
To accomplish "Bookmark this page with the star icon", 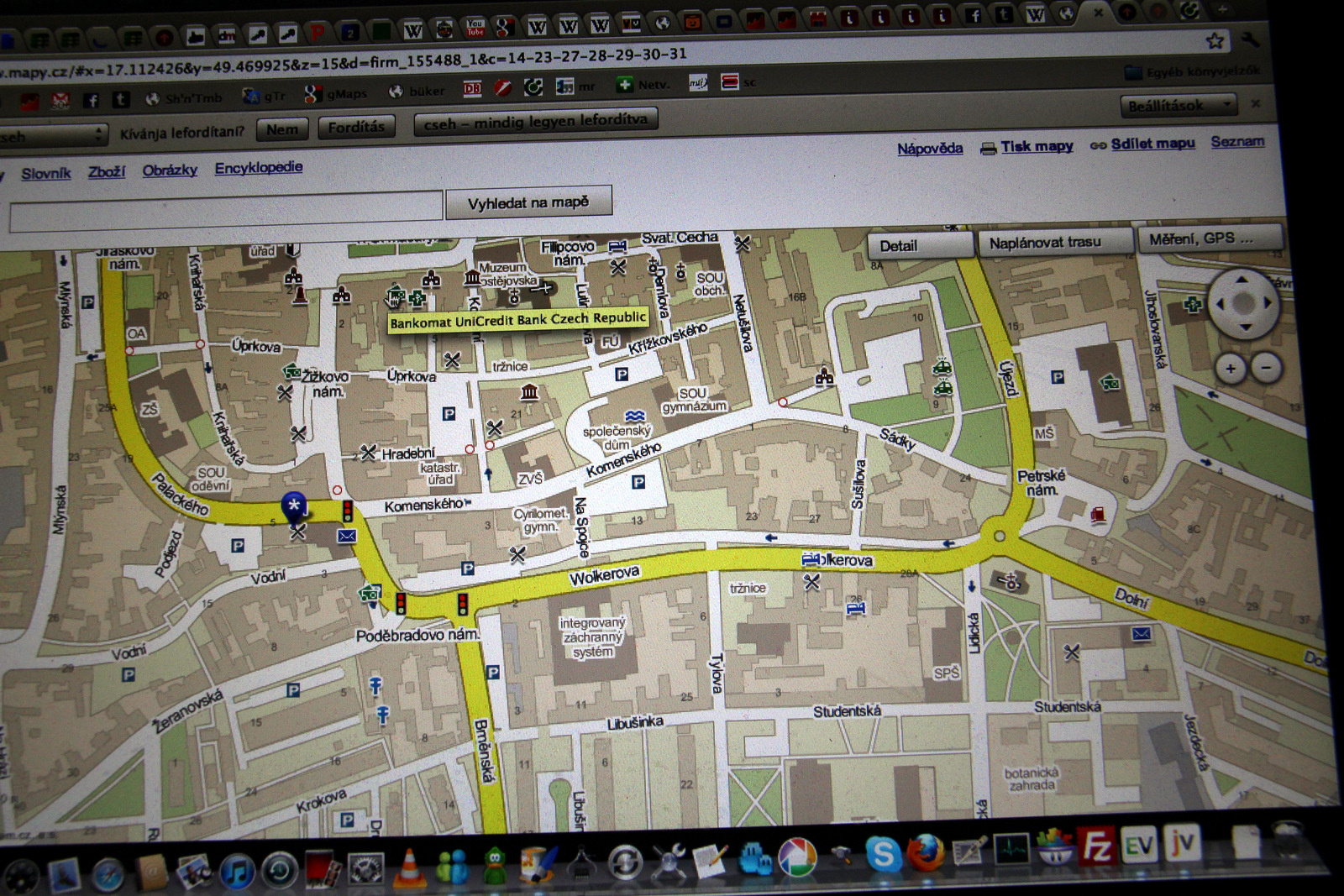I will (1215, 40).
